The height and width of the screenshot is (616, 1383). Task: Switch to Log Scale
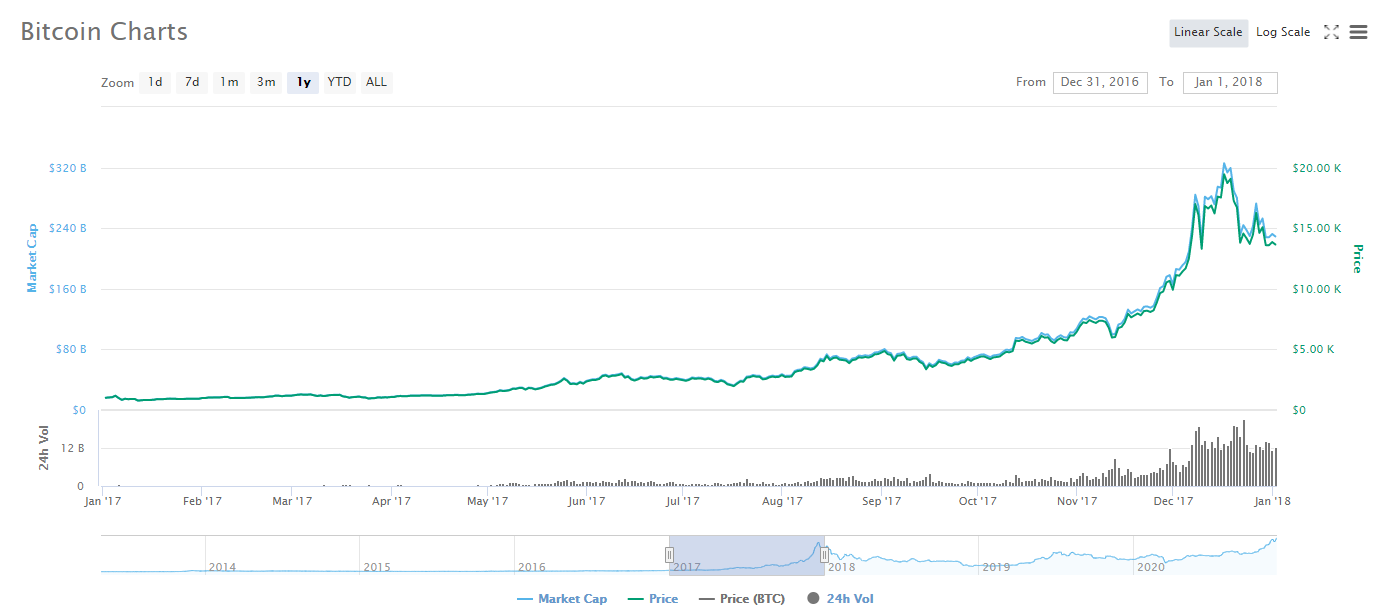click(1283, 32)
